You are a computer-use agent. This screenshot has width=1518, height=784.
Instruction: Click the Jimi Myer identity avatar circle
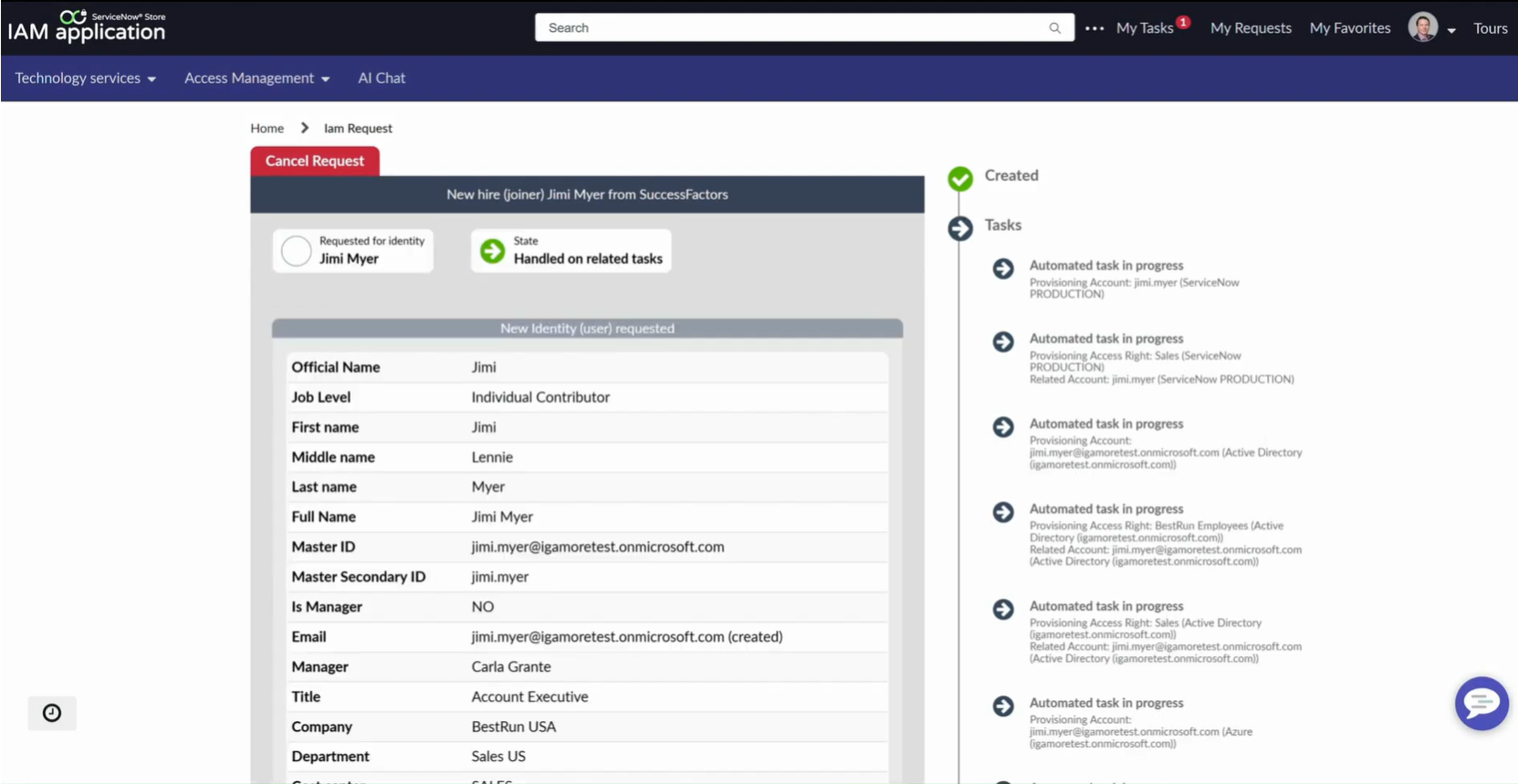click(x=297, y=251)
